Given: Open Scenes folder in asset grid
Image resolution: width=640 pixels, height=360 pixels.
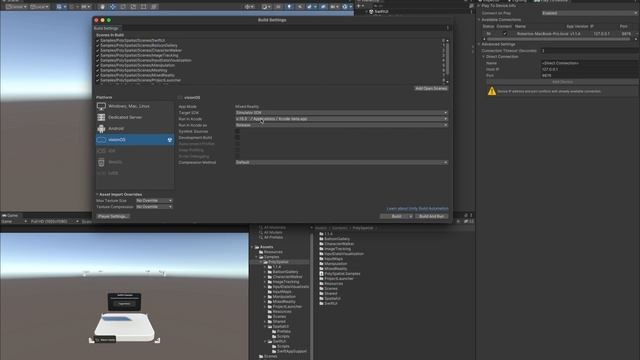Looking at the screenshot, I should (328, 289).
